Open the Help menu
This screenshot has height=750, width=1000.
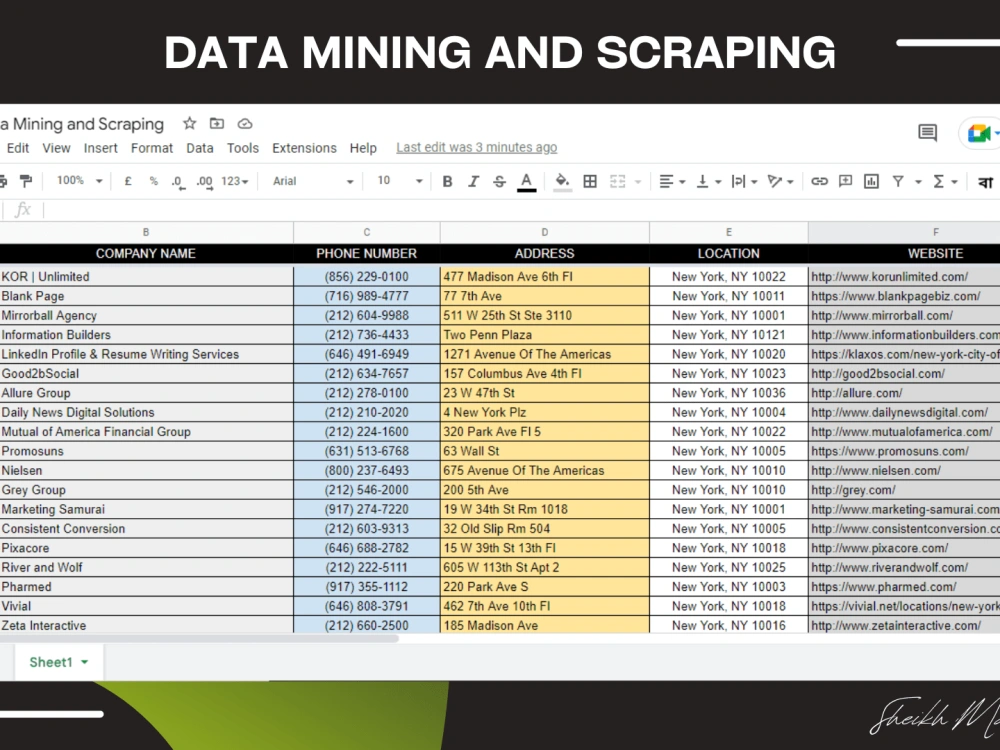click(363, 148)
